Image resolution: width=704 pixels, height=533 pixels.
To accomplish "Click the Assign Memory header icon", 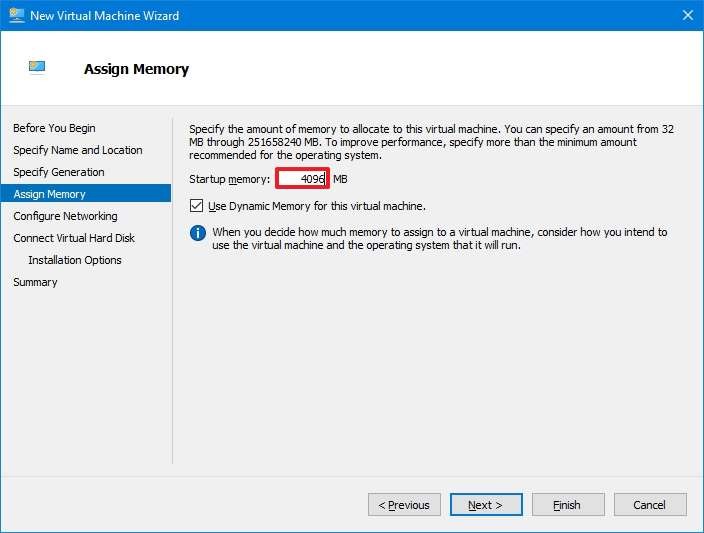I will (x=37, y=66).
